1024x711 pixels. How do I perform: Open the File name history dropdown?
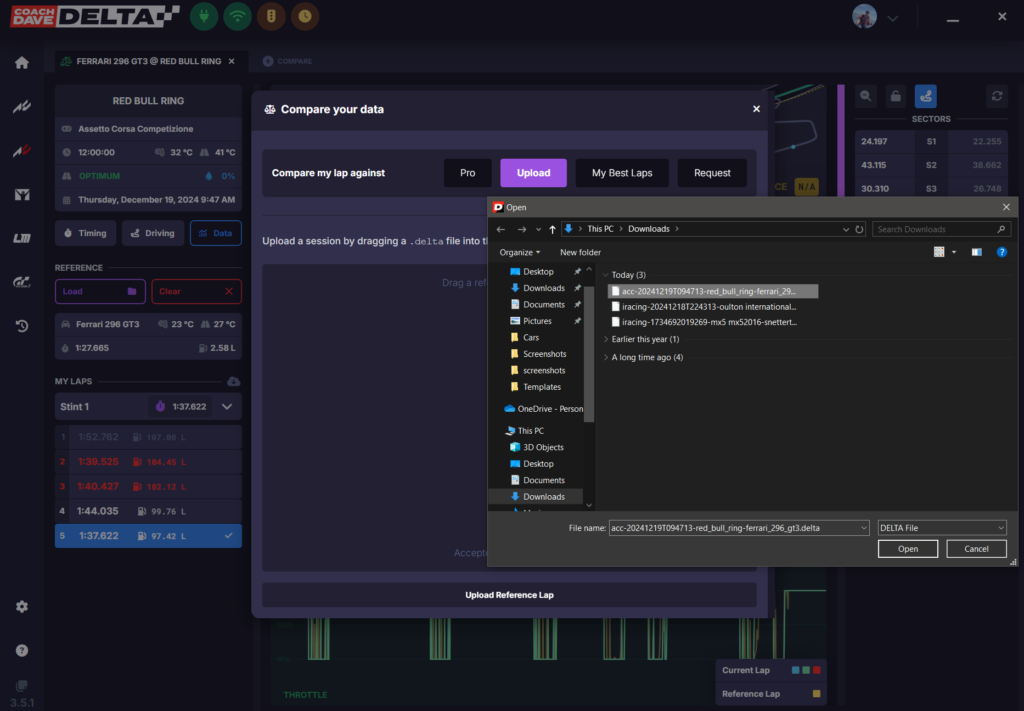(863, 528)
